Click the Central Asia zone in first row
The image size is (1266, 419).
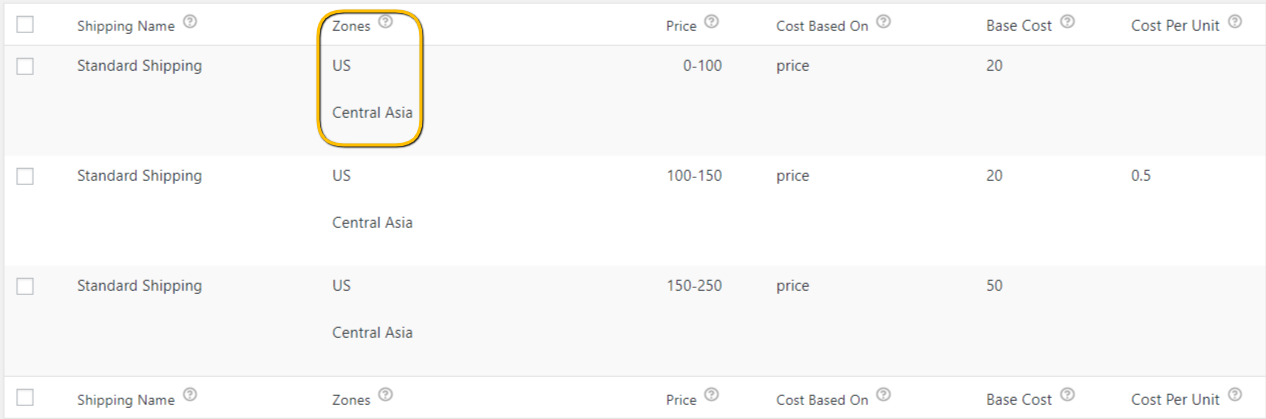pos(372,113)
